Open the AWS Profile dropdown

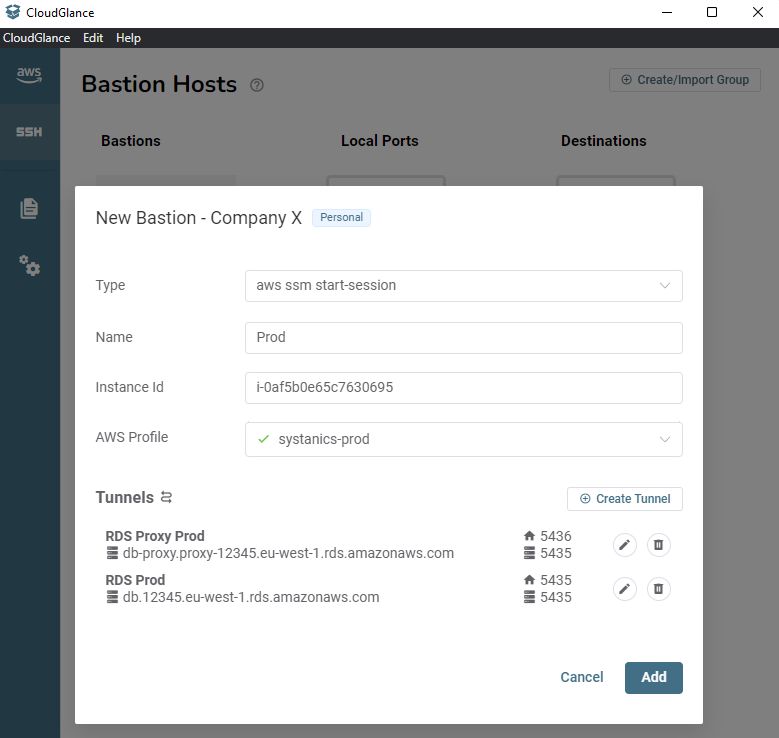(464, 439)
